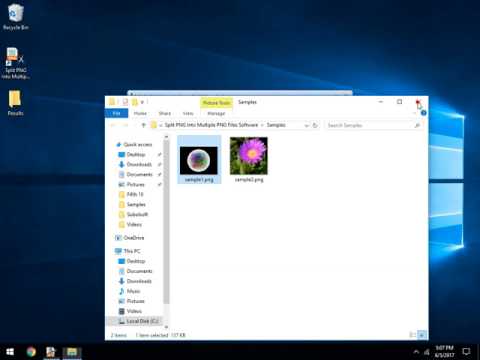
Task: Click the search magnifier icon
Action: (417, 125)
